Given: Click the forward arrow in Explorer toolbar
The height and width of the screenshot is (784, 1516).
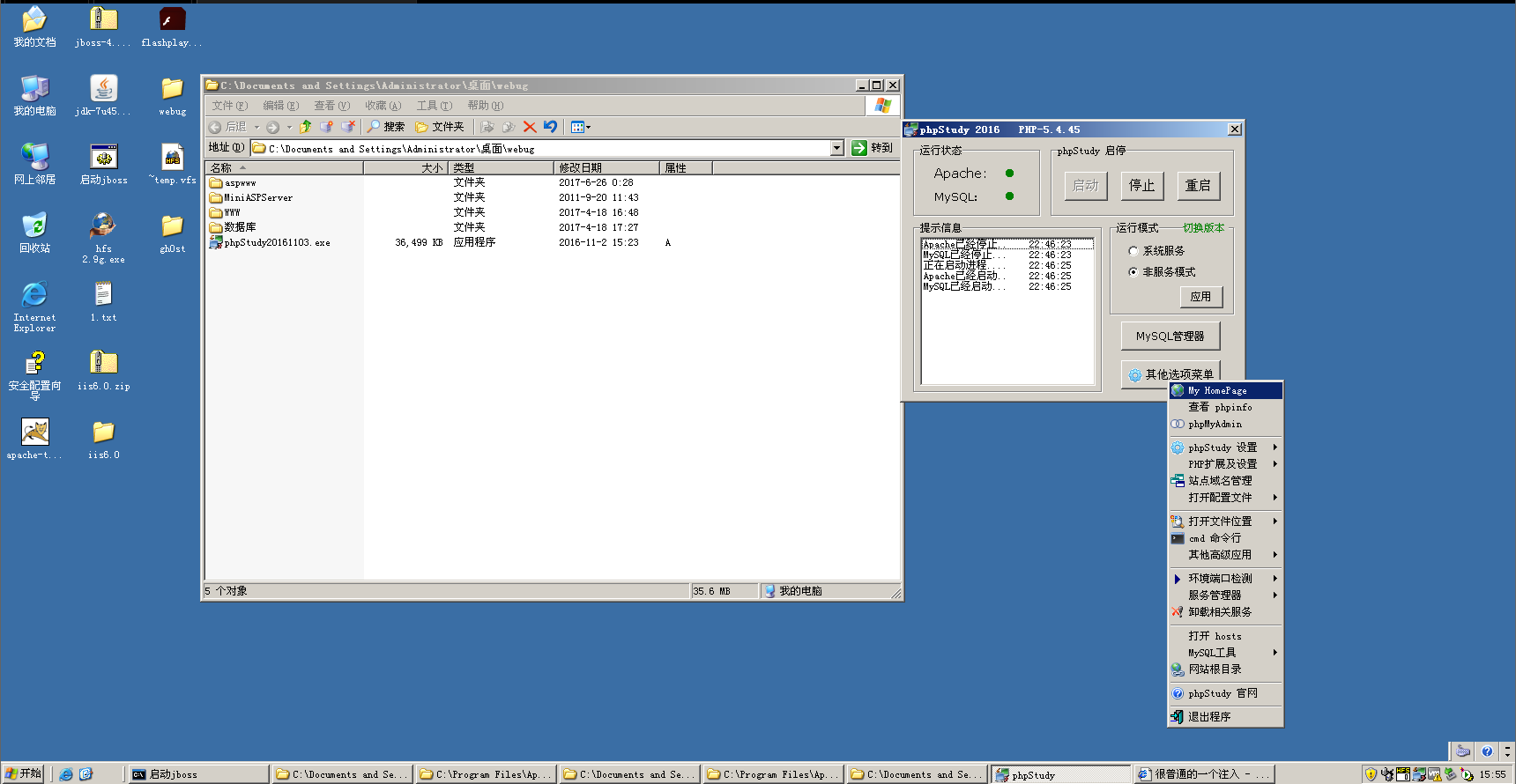Looking at the screenshot, I should coord(273,127).
